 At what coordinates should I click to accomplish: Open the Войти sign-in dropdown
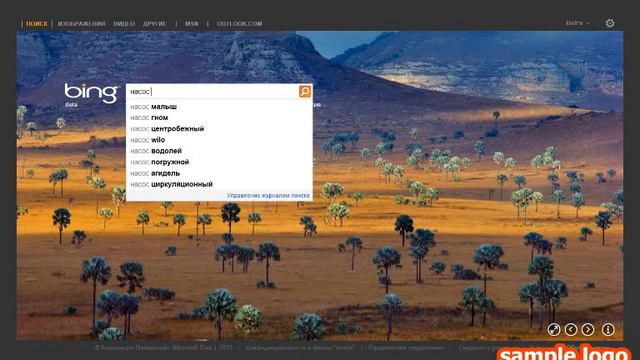tap(577, 23)
